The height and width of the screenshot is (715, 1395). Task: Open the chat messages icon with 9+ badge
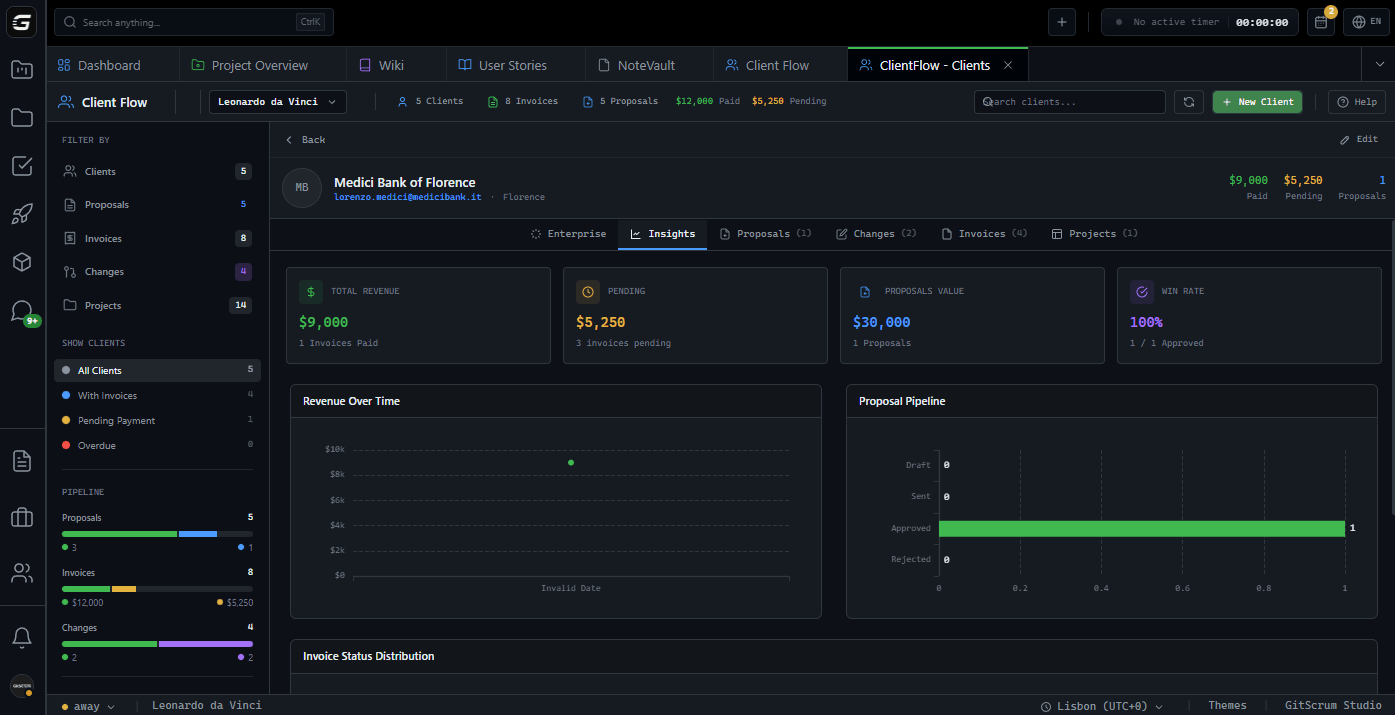tap(22, 311)
